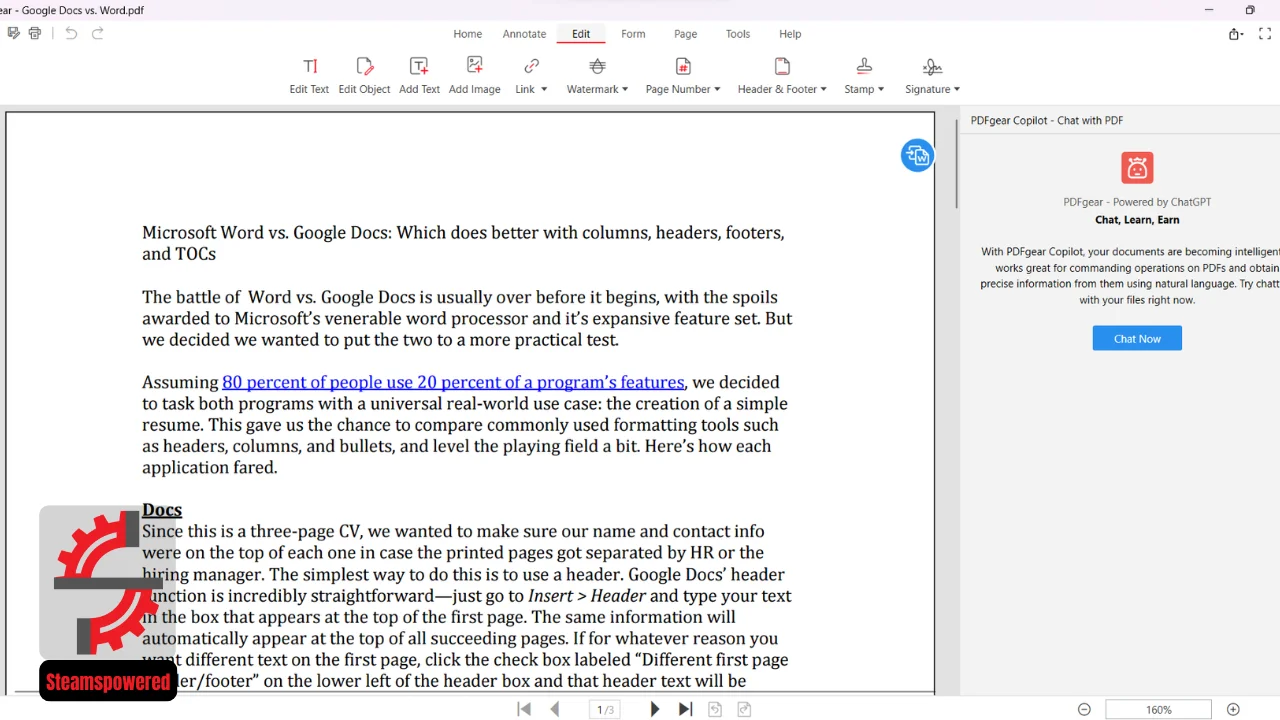Expand the Page Number dropdown arrow
The width and height of the screenshot is (1280, 720).
(x=717, y=89)
